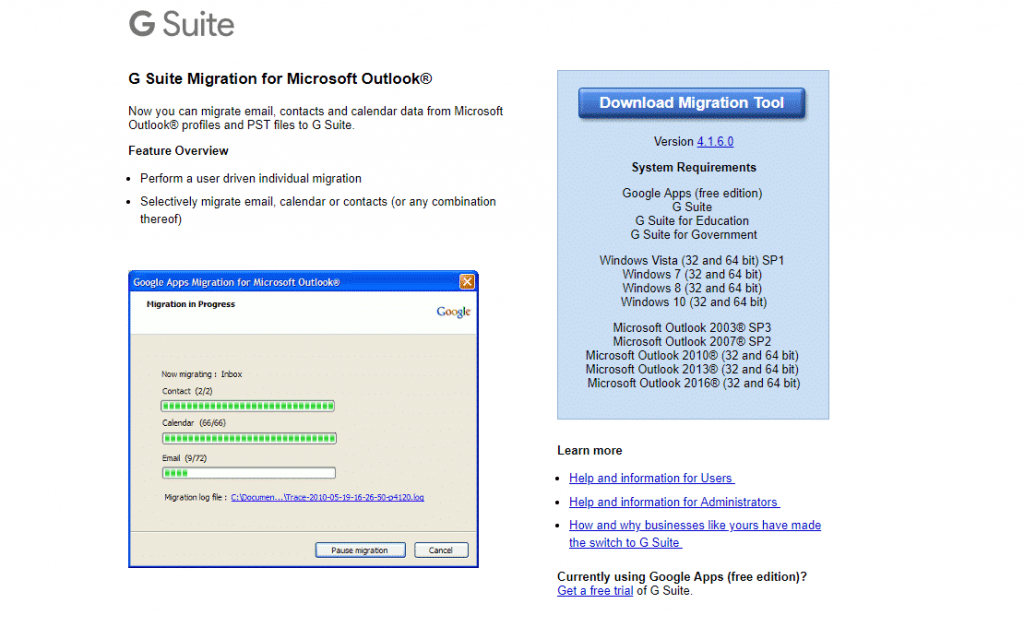Viewport: 1024px width, 639px height.
Task: Click 'Microsoft Outlook 2013®' line
Action: (x=692, y=369)
